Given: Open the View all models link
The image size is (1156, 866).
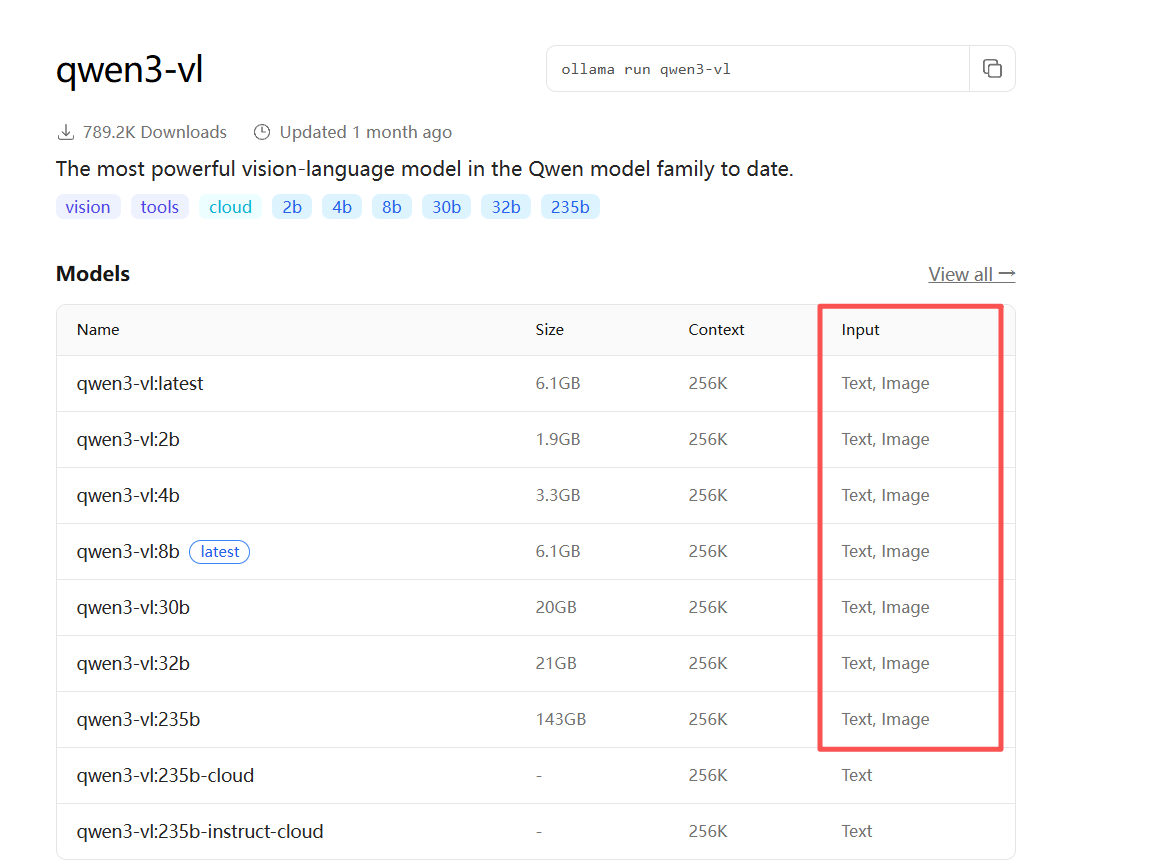Looking at the screenshot, I should point(971,274).
